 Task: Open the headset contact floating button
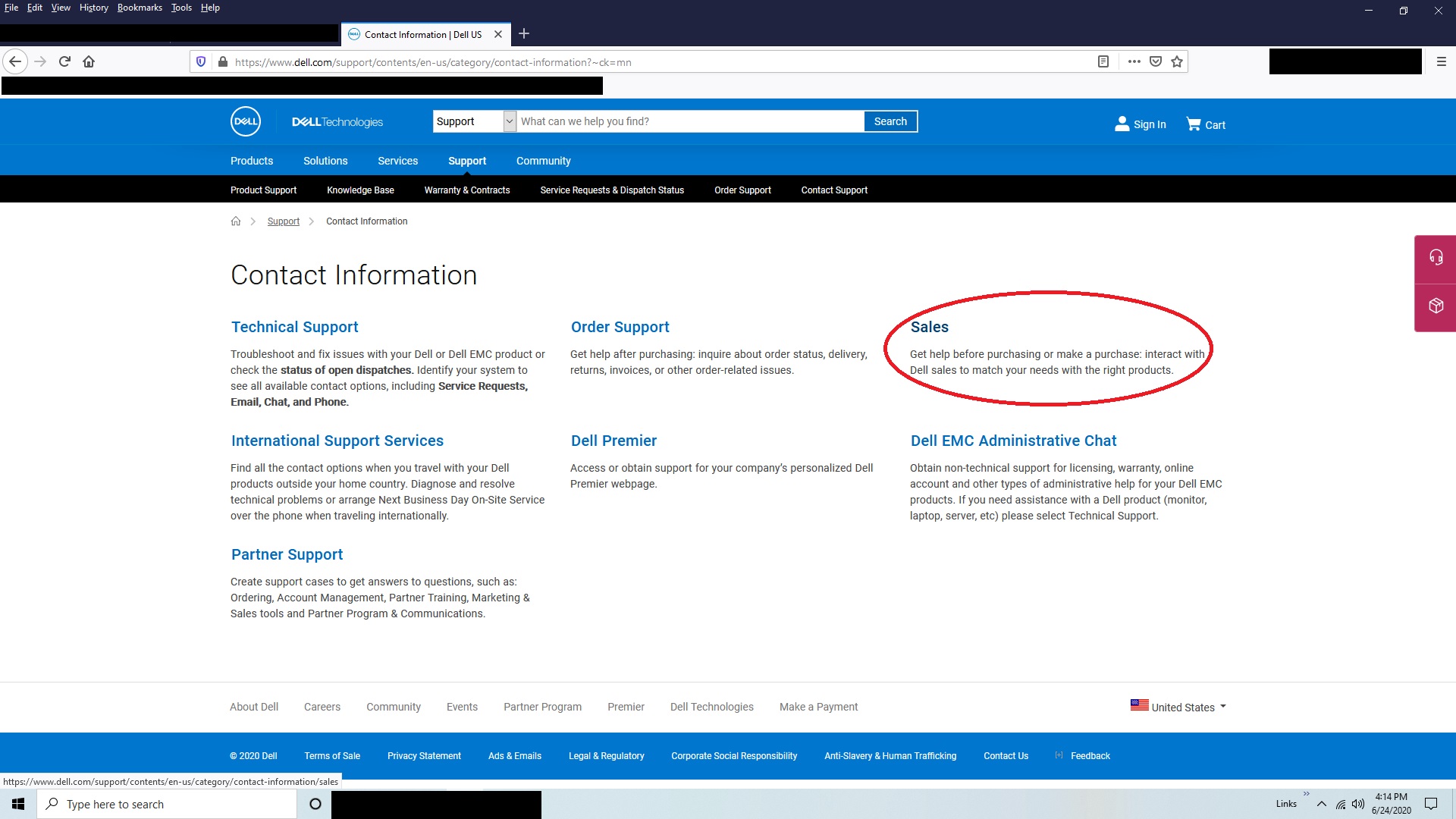tap(1436, 257)
